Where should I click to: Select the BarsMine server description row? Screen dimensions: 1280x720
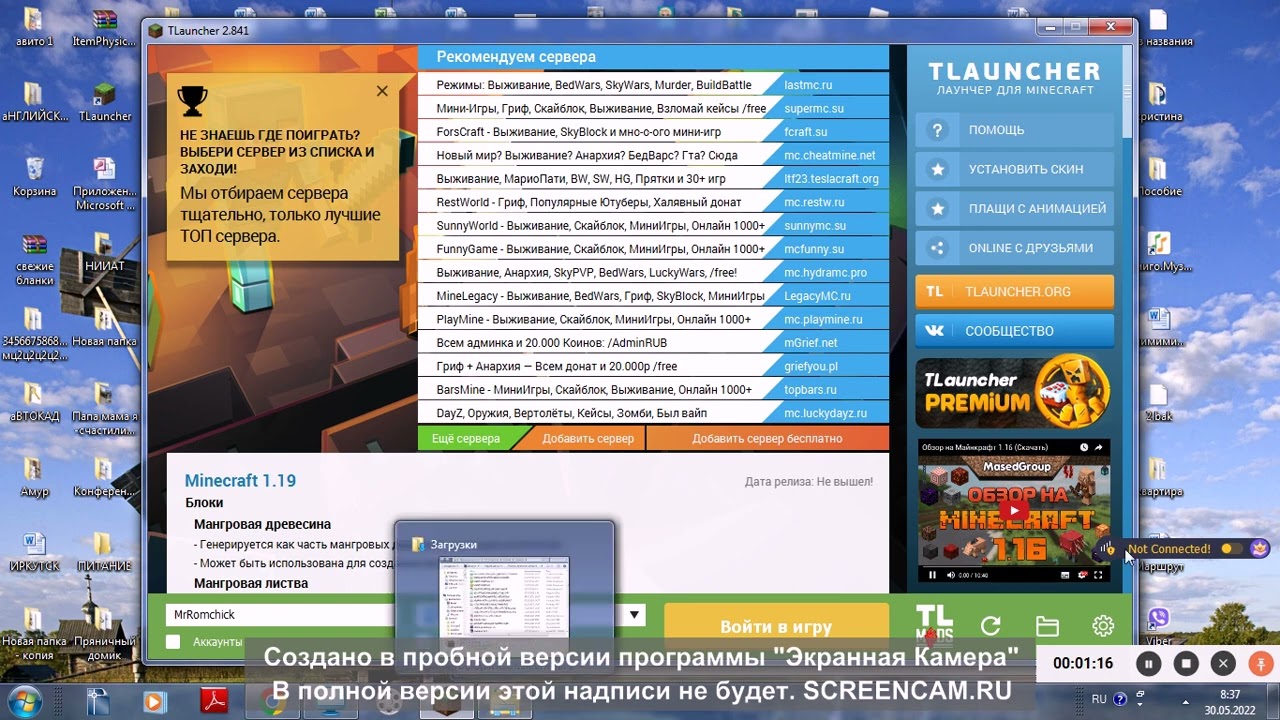[x=595, y=390]
